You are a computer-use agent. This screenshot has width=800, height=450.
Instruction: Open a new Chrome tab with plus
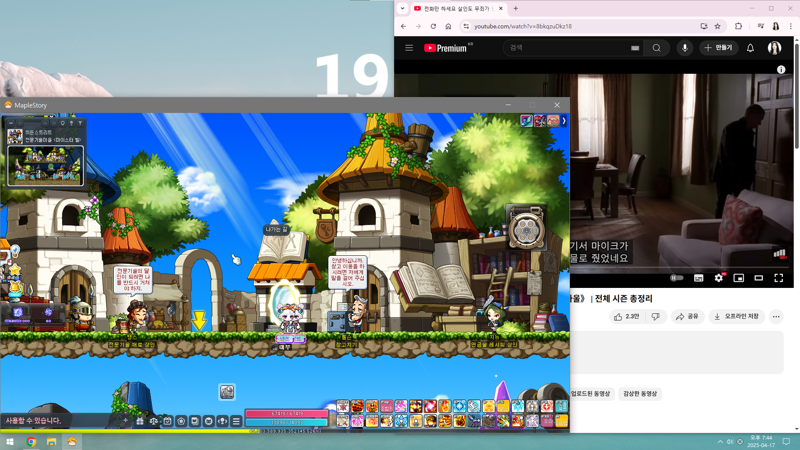[x=515, y=9]
